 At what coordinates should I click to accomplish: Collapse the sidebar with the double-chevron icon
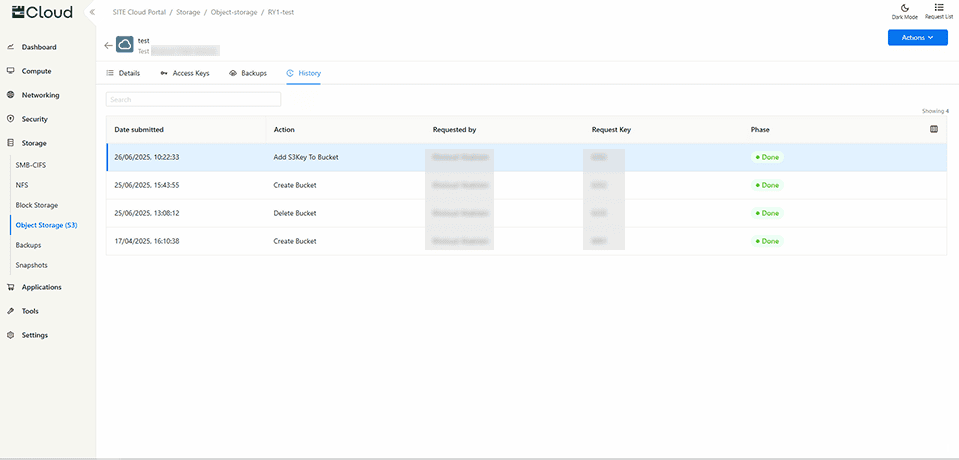click(92, 12)
